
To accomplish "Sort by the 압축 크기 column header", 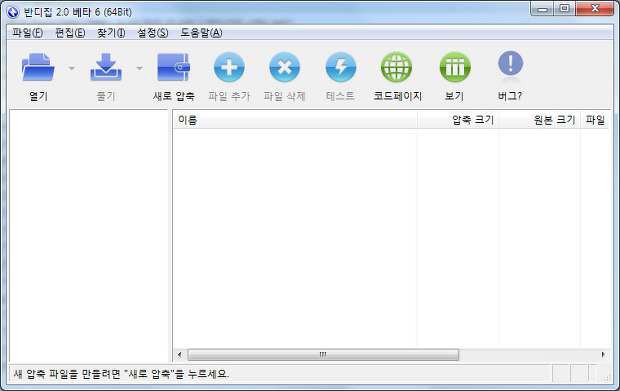I will point(458,120).
